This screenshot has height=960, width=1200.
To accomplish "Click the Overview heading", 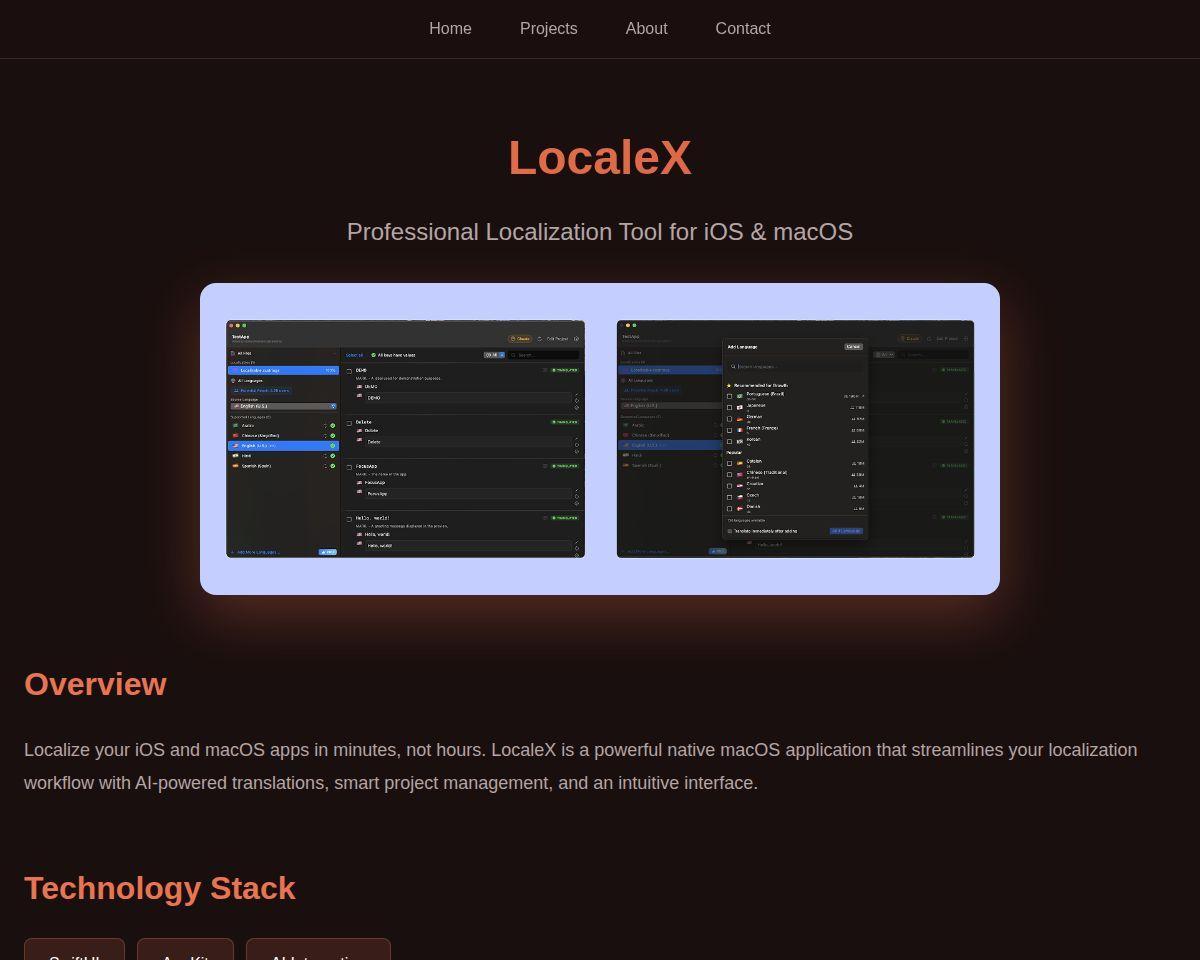I will pyautogui.click(x=95, y=684).
